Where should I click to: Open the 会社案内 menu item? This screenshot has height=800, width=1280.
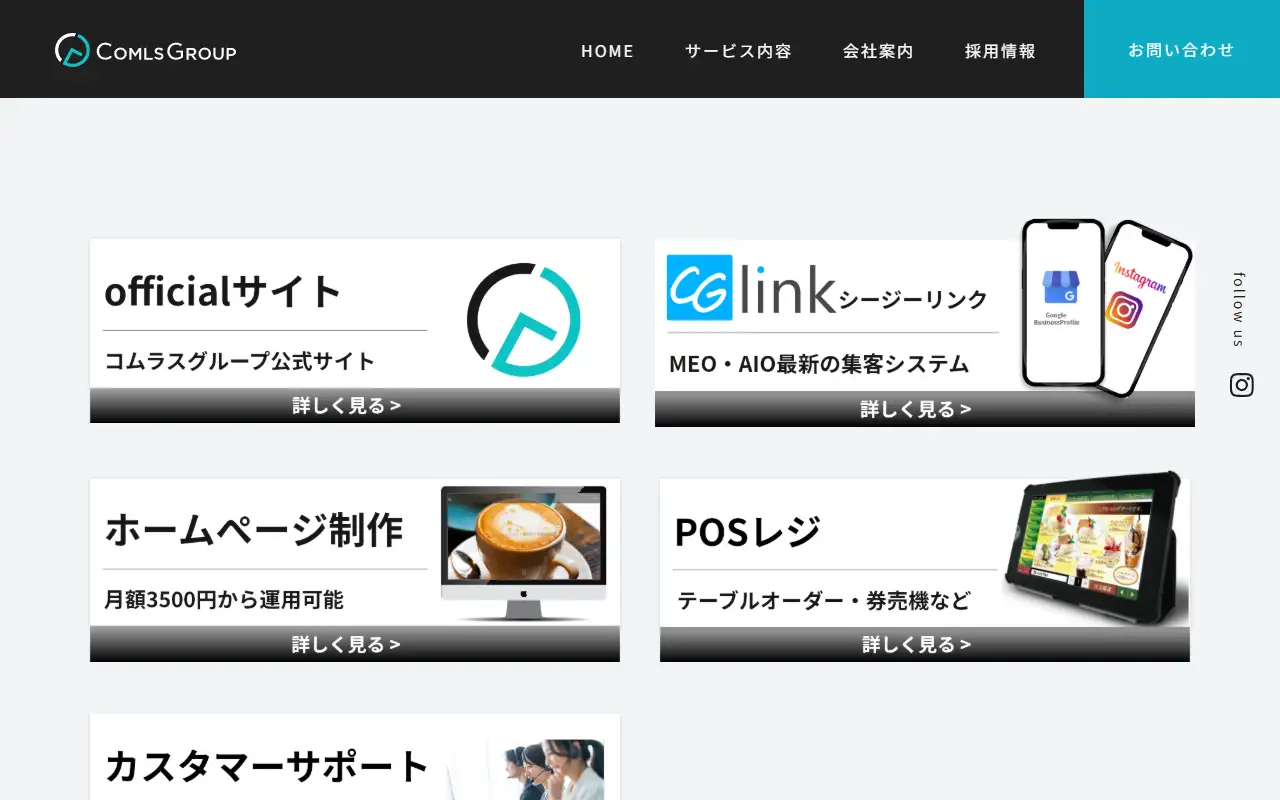point(878,50)
